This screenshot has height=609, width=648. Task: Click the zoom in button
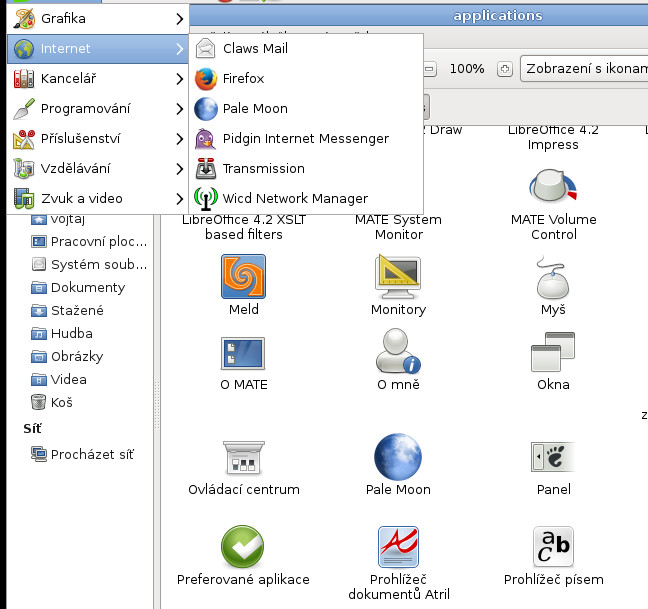point(505,69)
